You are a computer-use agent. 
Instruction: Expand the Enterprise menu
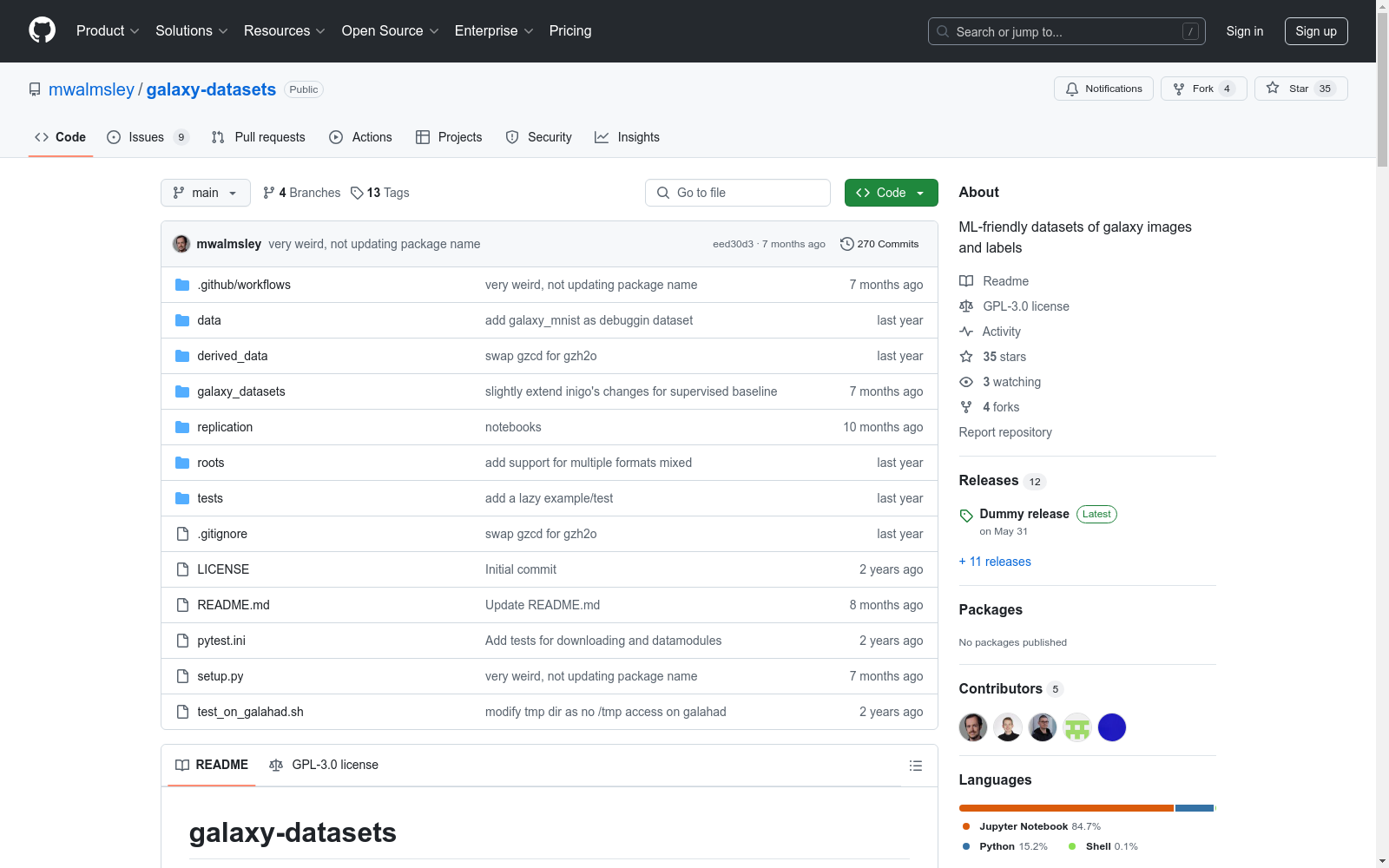tap(494, 31)
